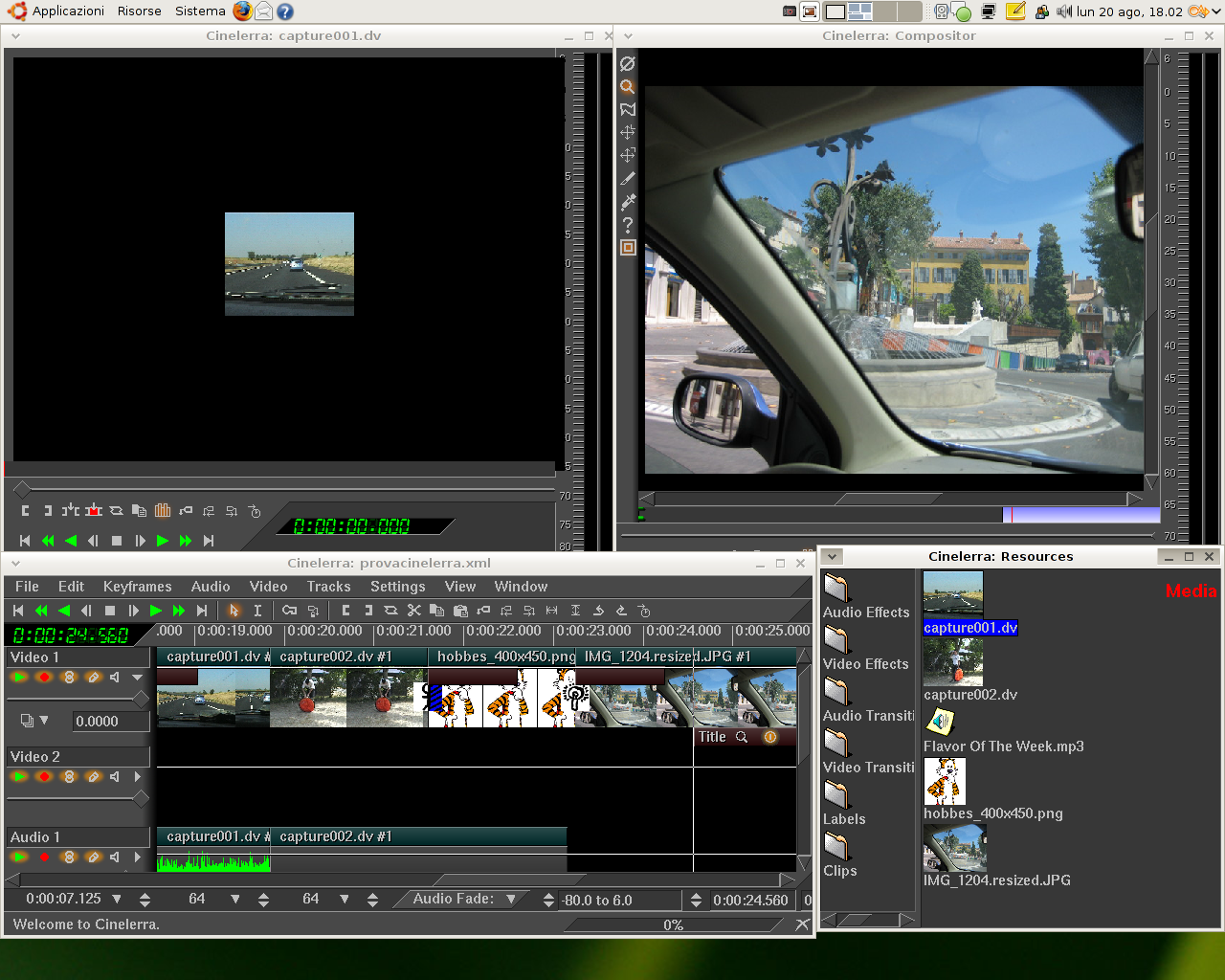1225x980 pixels.
Task: Click the protect video from changes icon
Action: click(628, 64)
